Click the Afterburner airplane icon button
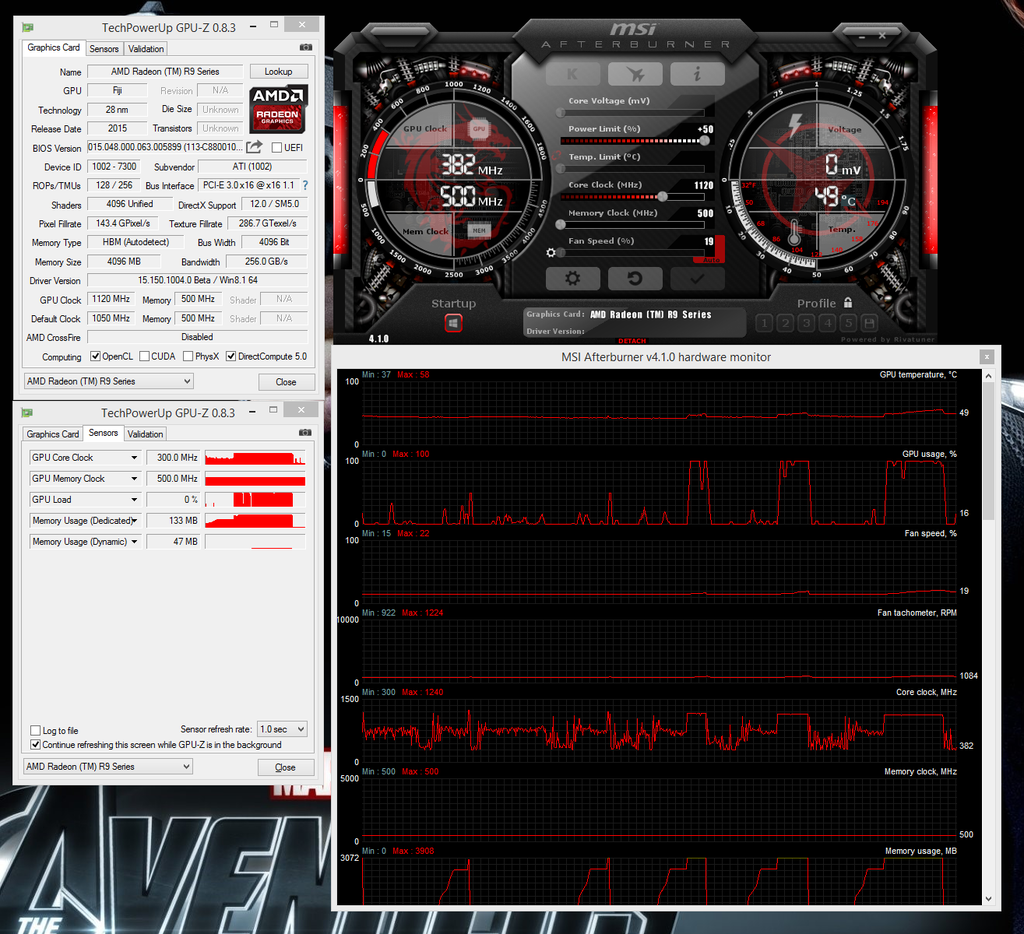Image resolution: width=1024 pixels, height=934 pixels. coord(635,74)
